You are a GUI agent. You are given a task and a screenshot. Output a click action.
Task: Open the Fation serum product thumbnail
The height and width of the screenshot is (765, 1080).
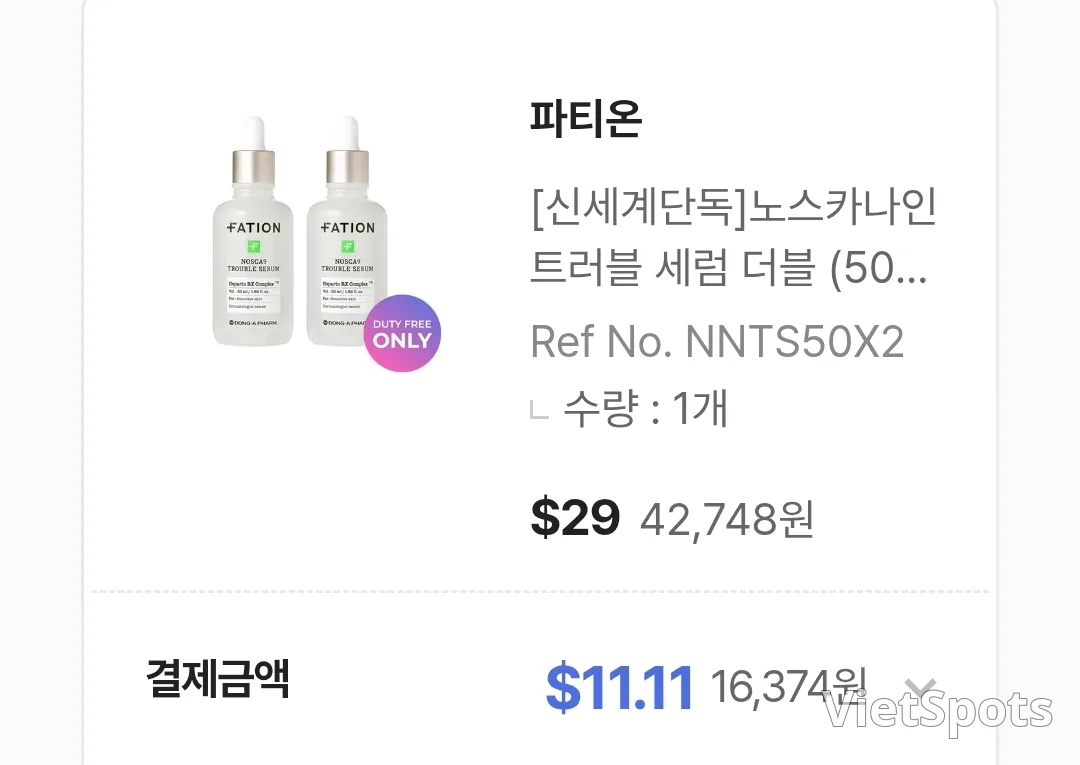(326, 241)
